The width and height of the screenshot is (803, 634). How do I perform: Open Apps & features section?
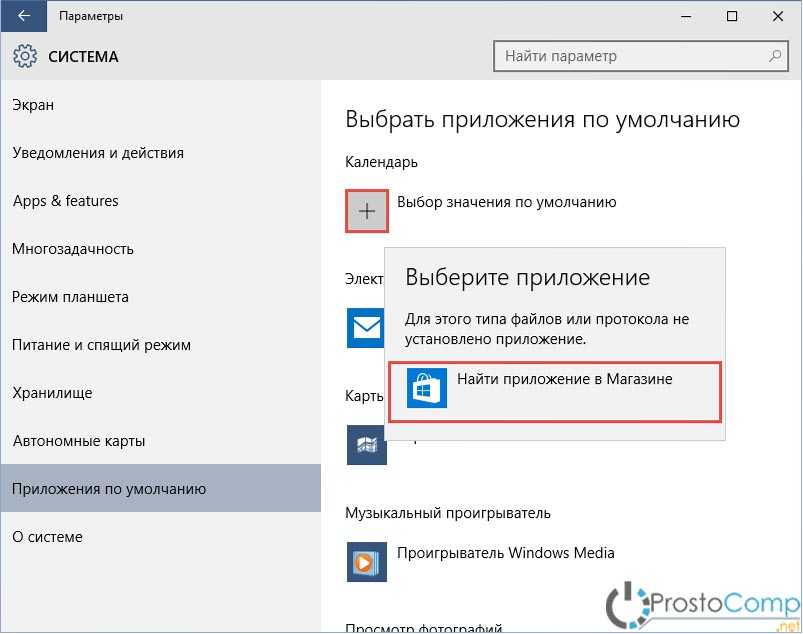pyautogui.click(x=66, y=201)
